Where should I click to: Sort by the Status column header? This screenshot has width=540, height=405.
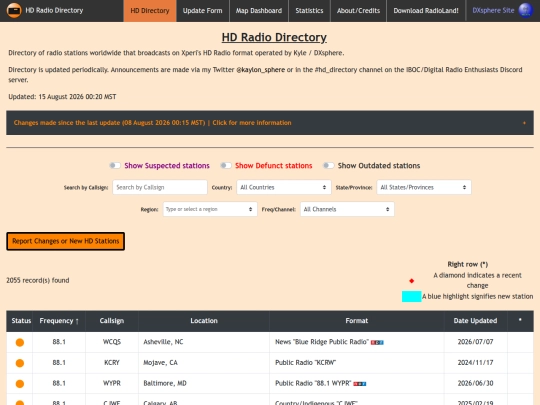[x=21, y=321]
